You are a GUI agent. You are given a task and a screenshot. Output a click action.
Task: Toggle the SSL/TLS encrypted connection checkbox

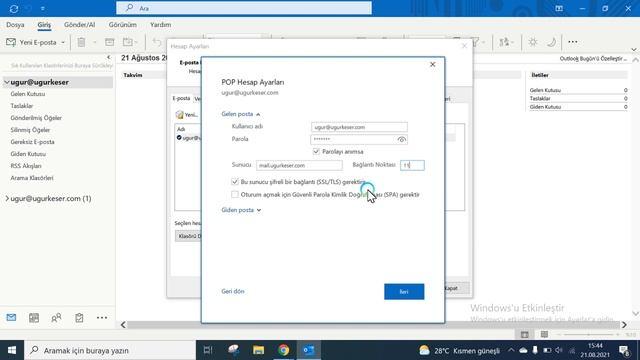[x=235, y=182]
